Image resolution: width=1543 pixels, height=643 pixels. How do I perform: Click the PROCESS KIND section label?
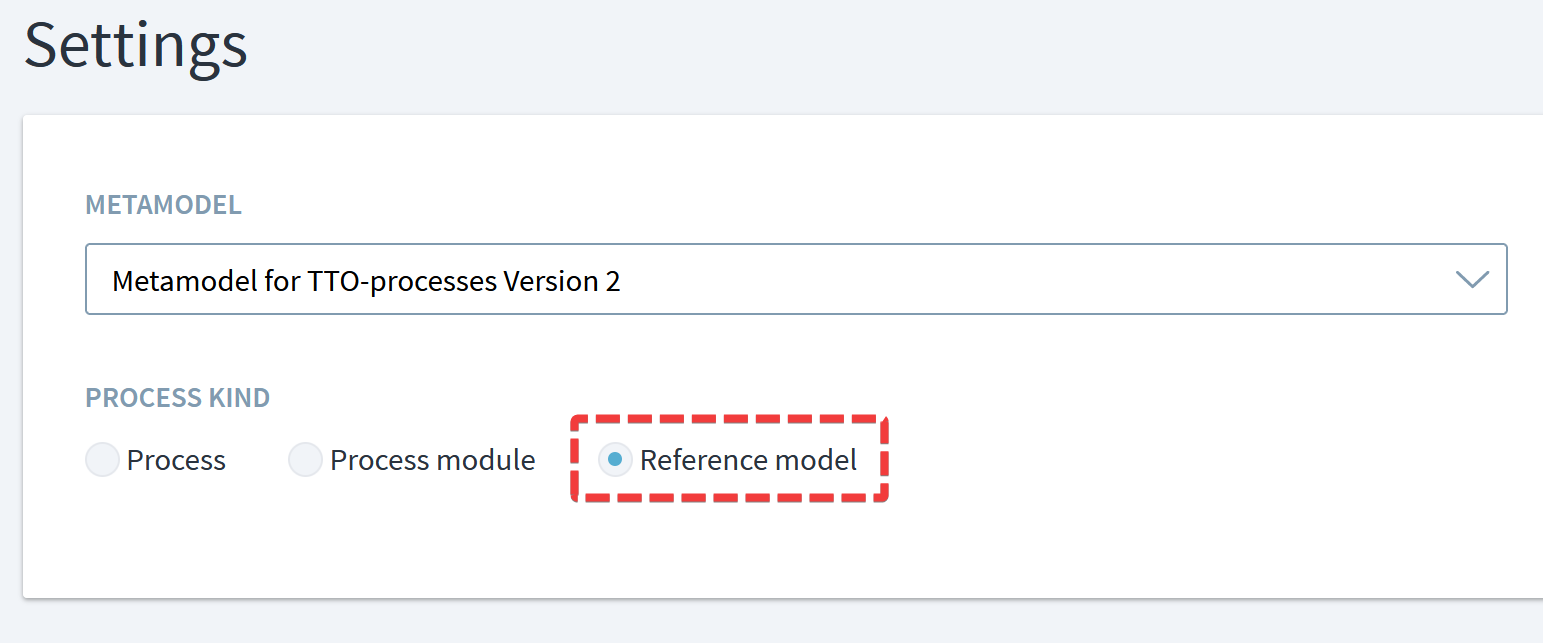[x=177, y=397]
